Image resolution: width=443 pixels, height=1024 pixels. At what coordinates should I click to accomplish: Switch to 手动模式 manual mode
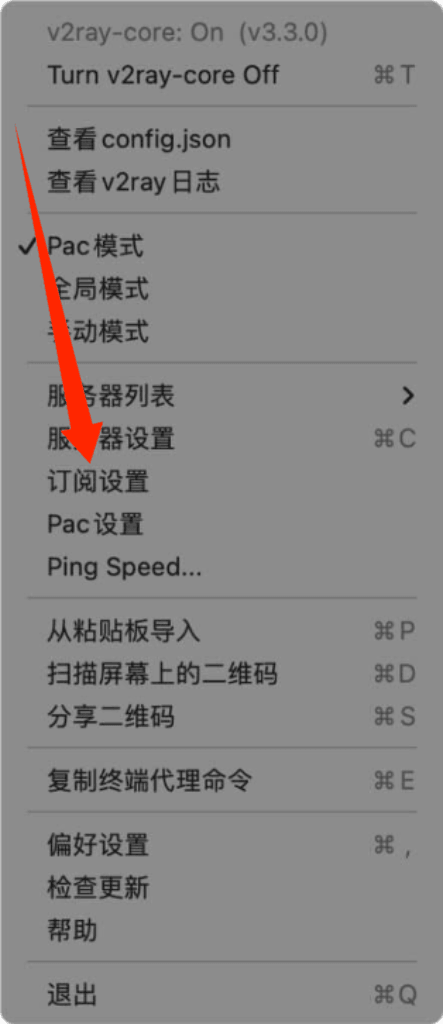pyautogui.click(x=222, y=331)
